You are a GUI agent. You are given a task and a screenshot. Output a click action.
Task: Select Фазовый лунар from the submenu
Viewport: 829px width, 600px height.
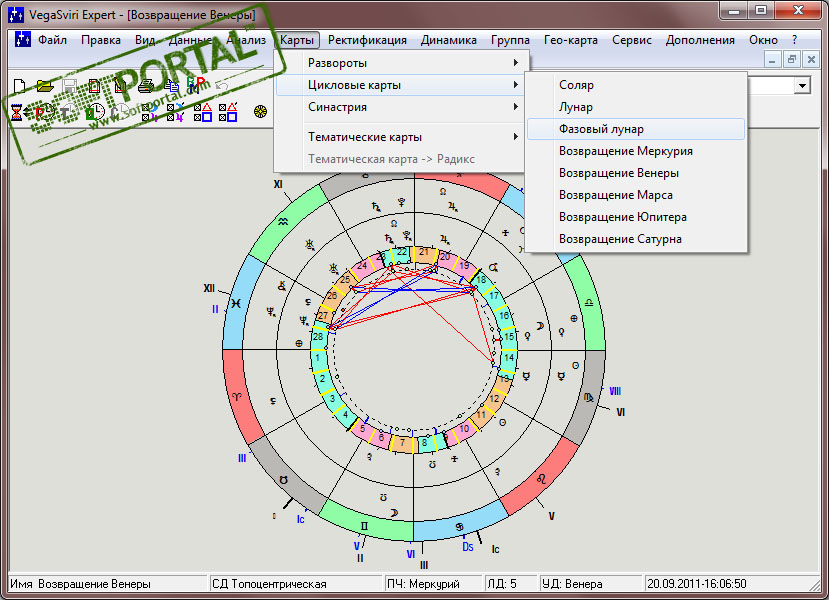pos(636,129)
